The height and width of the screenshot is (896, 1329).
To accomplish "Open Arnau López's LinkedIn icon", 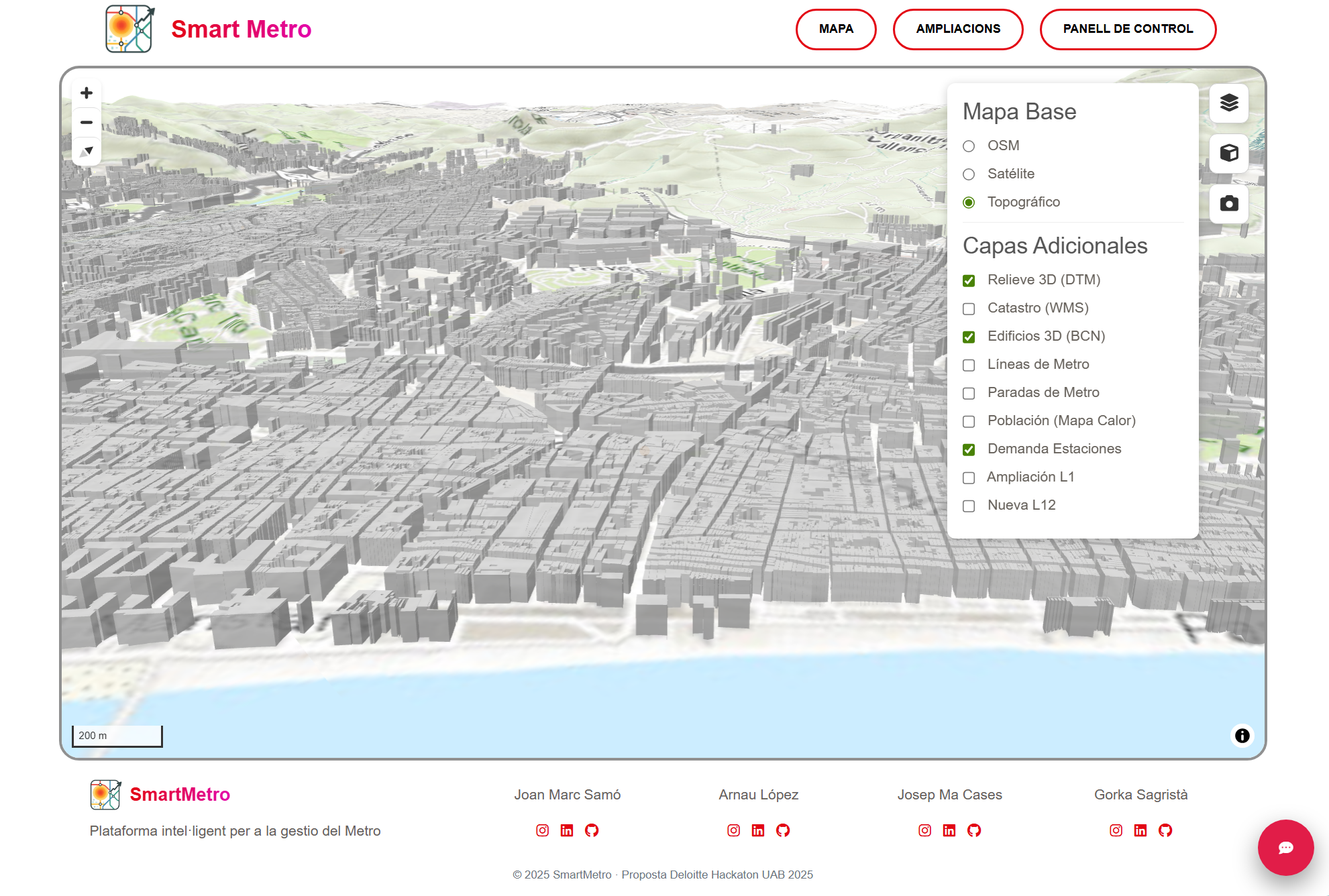I will (x=758, y=830).
